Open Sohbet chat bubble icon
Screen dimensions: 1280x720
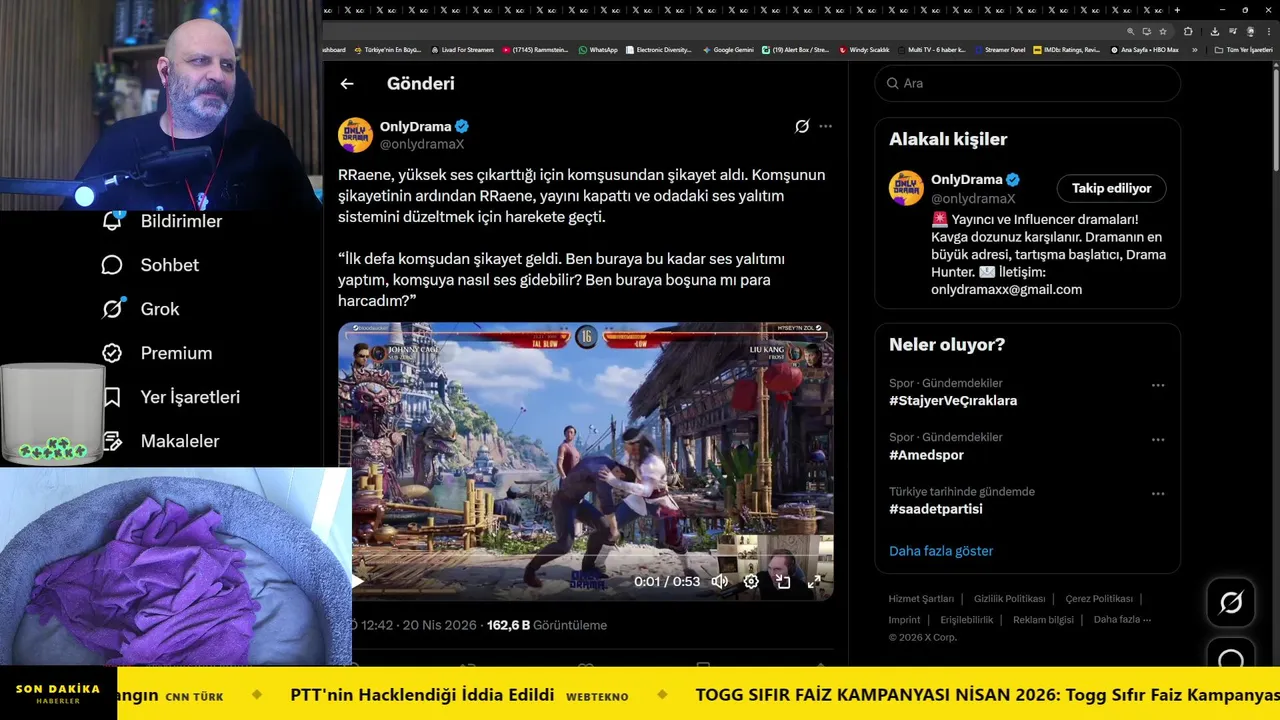pos(112,265)
